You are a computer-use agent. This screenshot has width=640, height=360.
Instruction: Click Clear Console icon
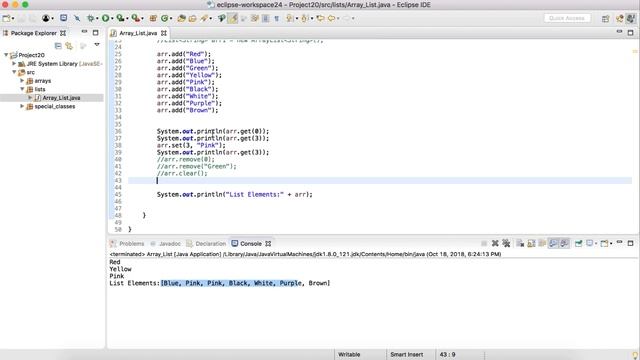pos(520,244)
